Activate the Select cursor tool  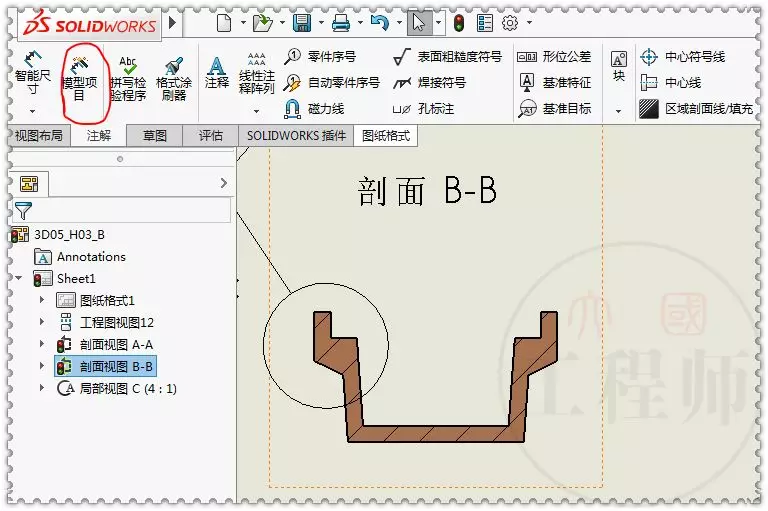click(419, 23)
